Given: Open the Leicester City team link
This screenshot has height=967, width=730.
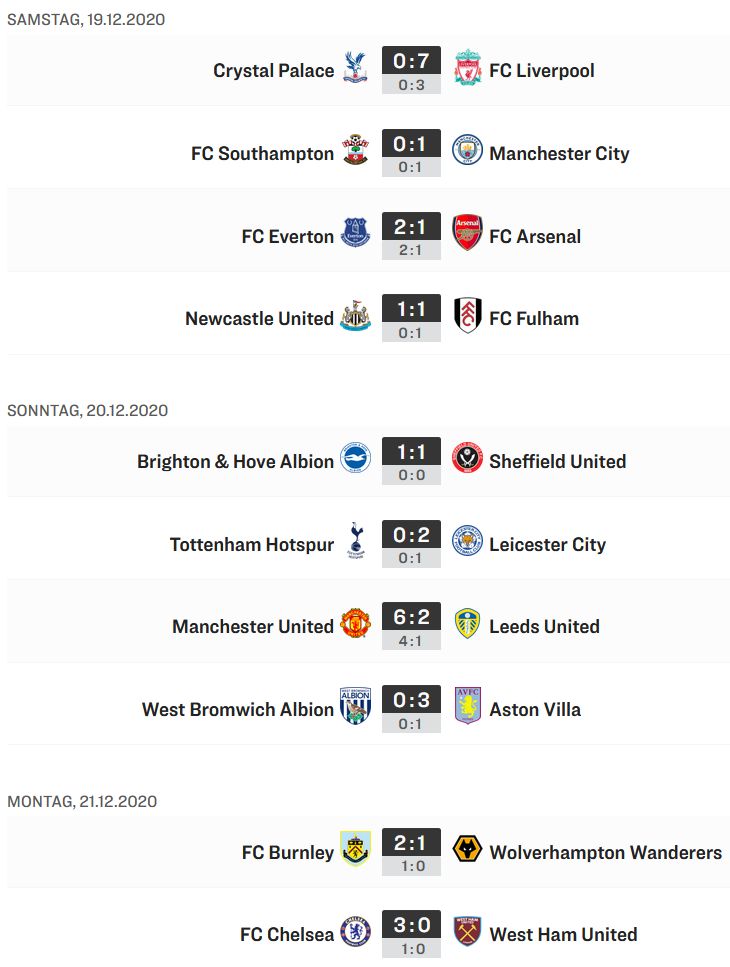Looking at the screenshot, I should point(548,545).
